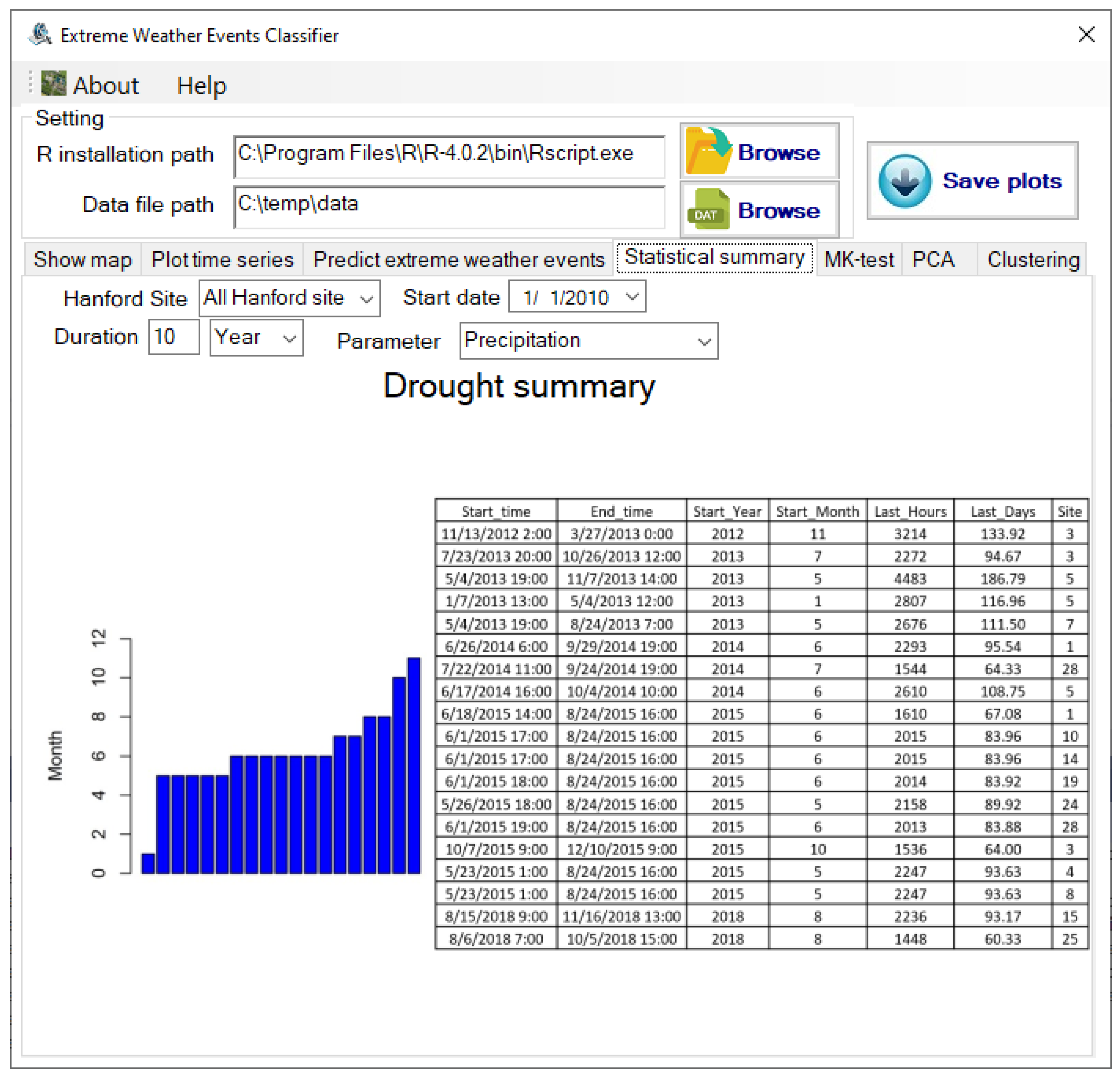This screenshot has height=1077, width=1120.
Task: Click the app icon in the title bar
Action: [40, 35]
